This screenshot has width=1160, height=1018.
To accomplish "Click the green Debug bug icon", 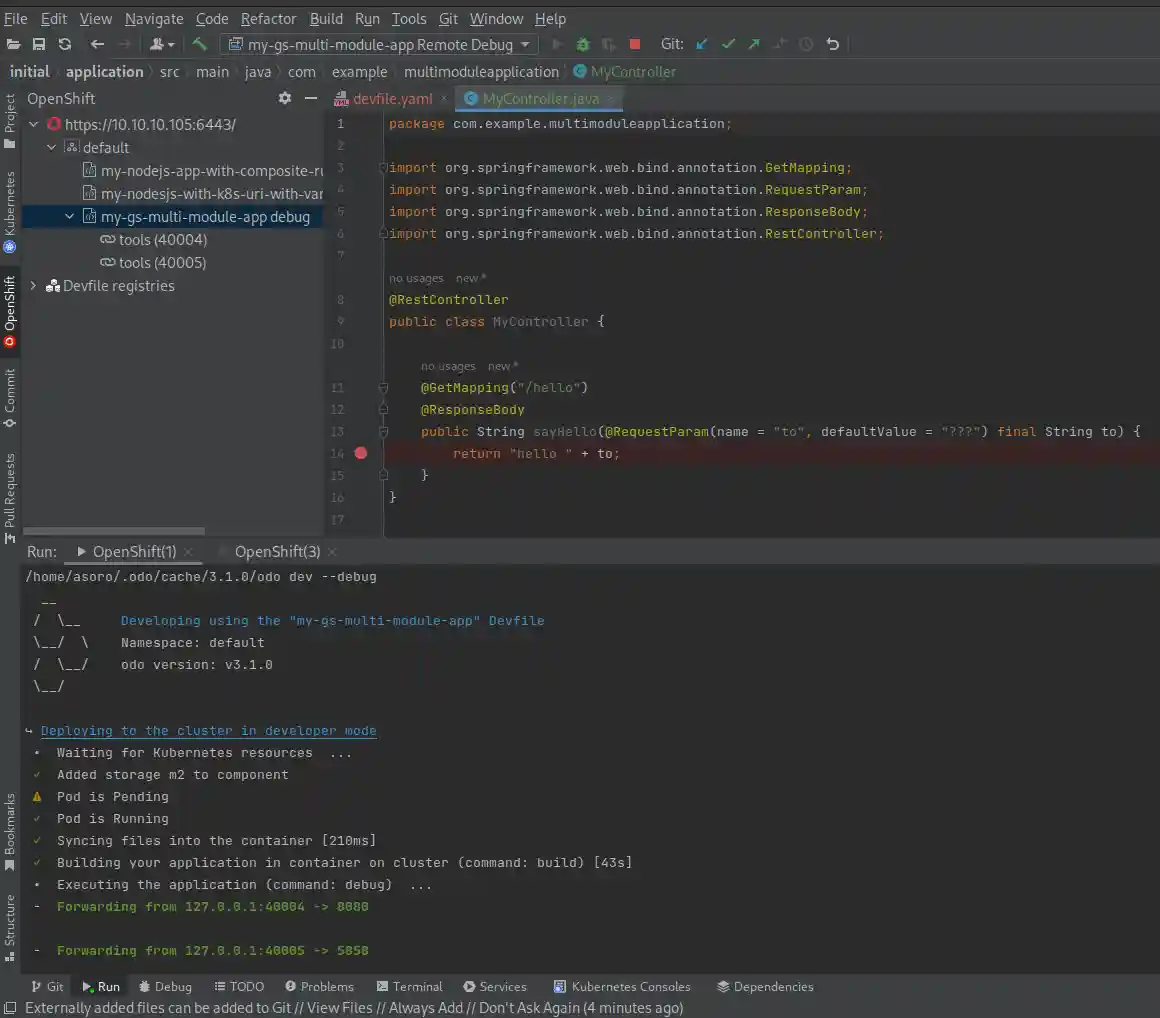I will pos(582,44).
